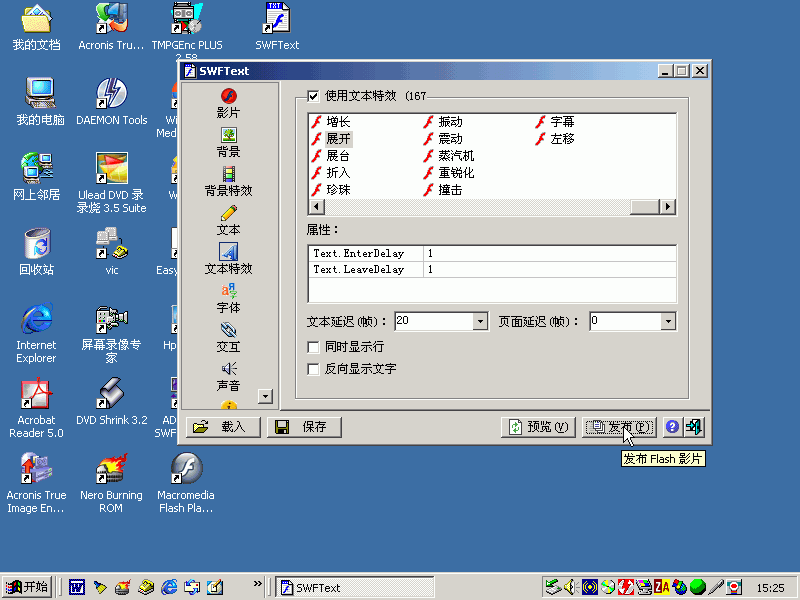Select the 文本 (Text) pencil icon
800x600 pixels.
click(x=228, y=214)
